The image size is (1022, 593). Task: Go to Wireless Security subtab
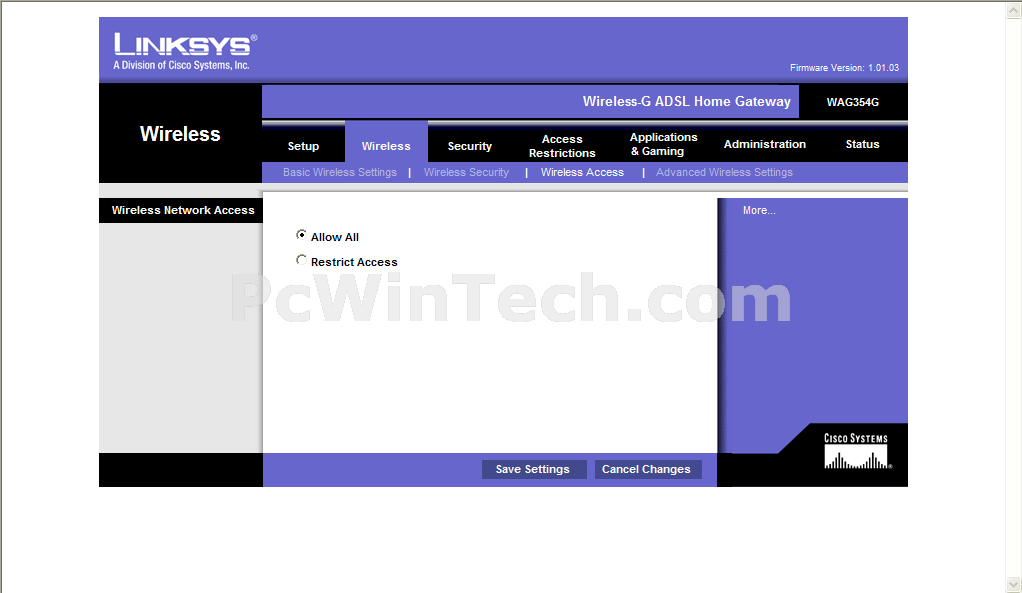pos(466,172)
